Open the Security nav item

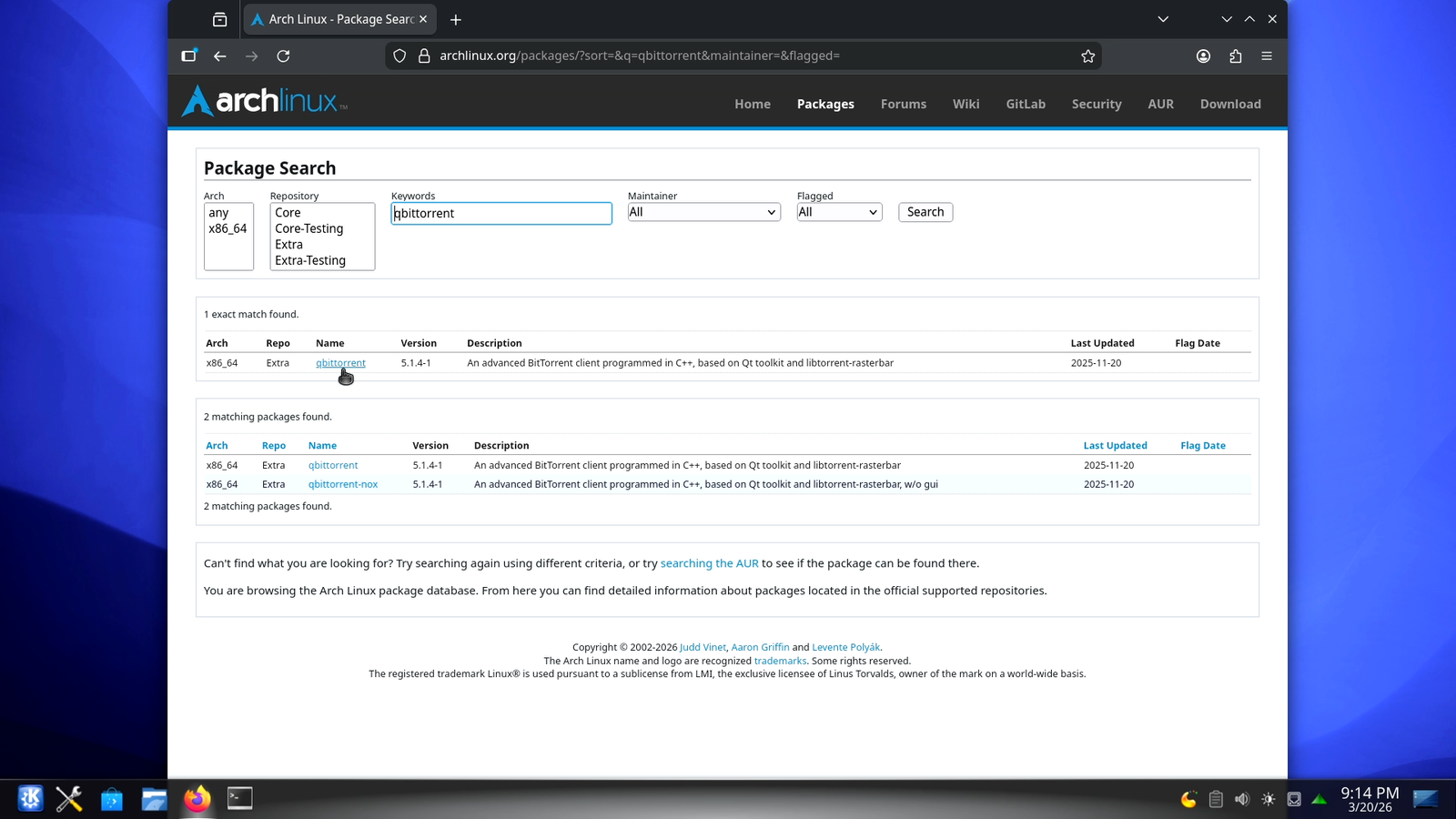click(x=1097, y=104)
